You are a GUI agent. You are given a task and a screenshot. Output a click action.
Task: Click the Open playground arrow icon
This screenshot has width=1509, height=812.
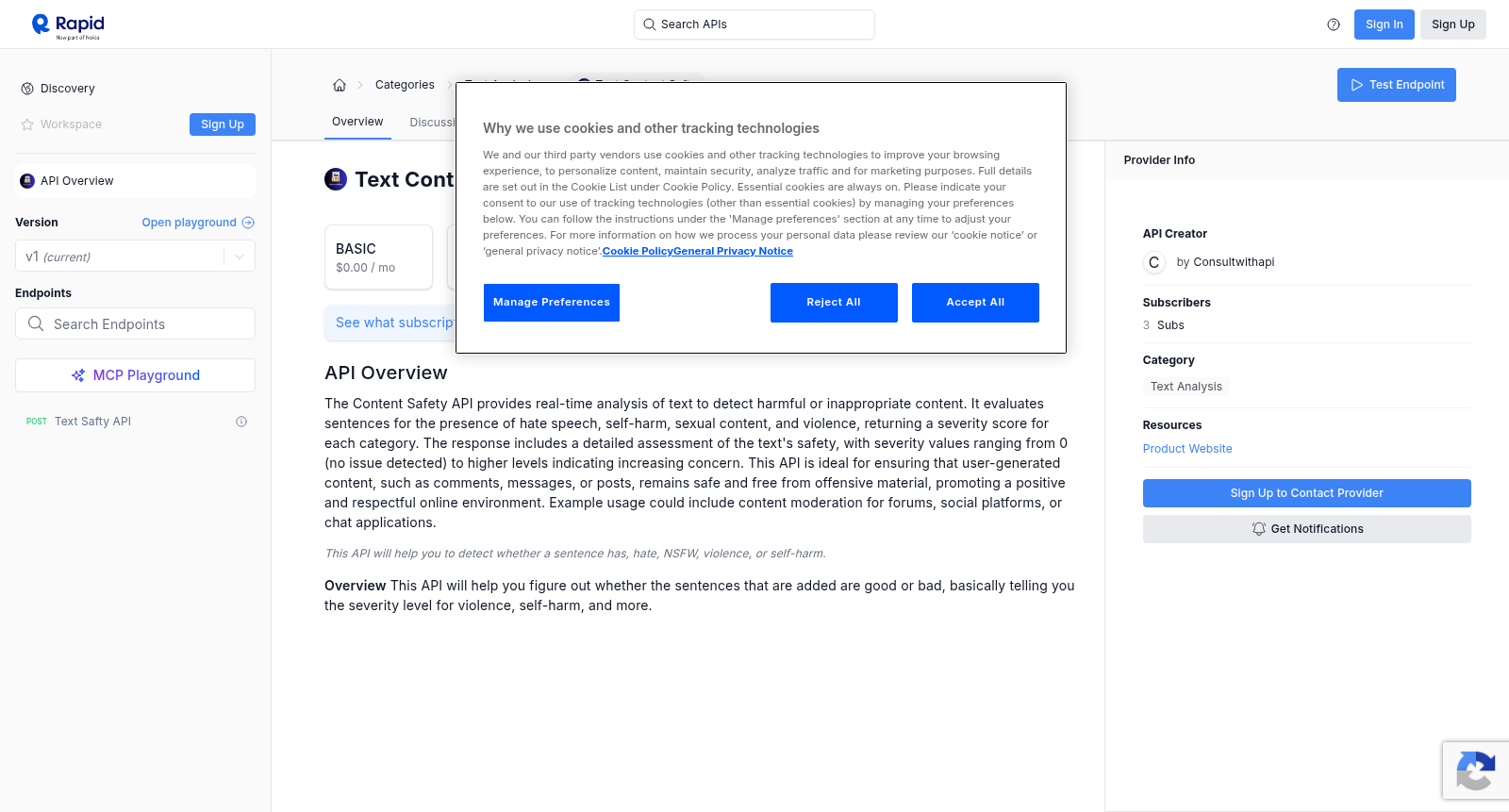pos(248,223)
